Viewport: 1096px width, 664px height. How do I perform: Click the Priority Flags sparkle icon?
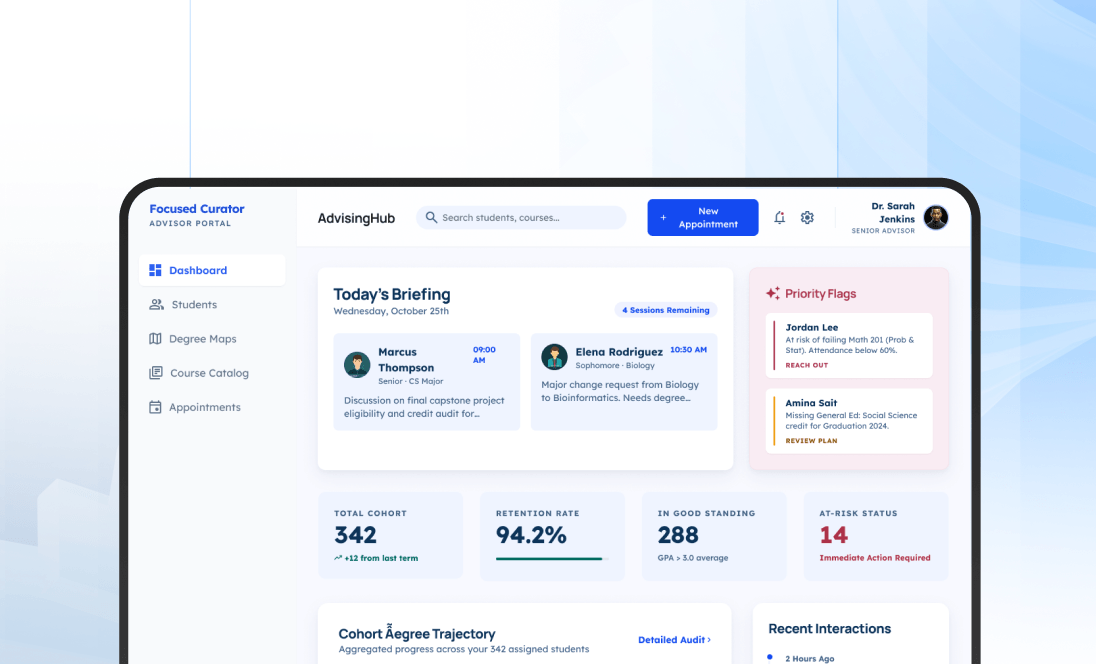tap(771, 293)
